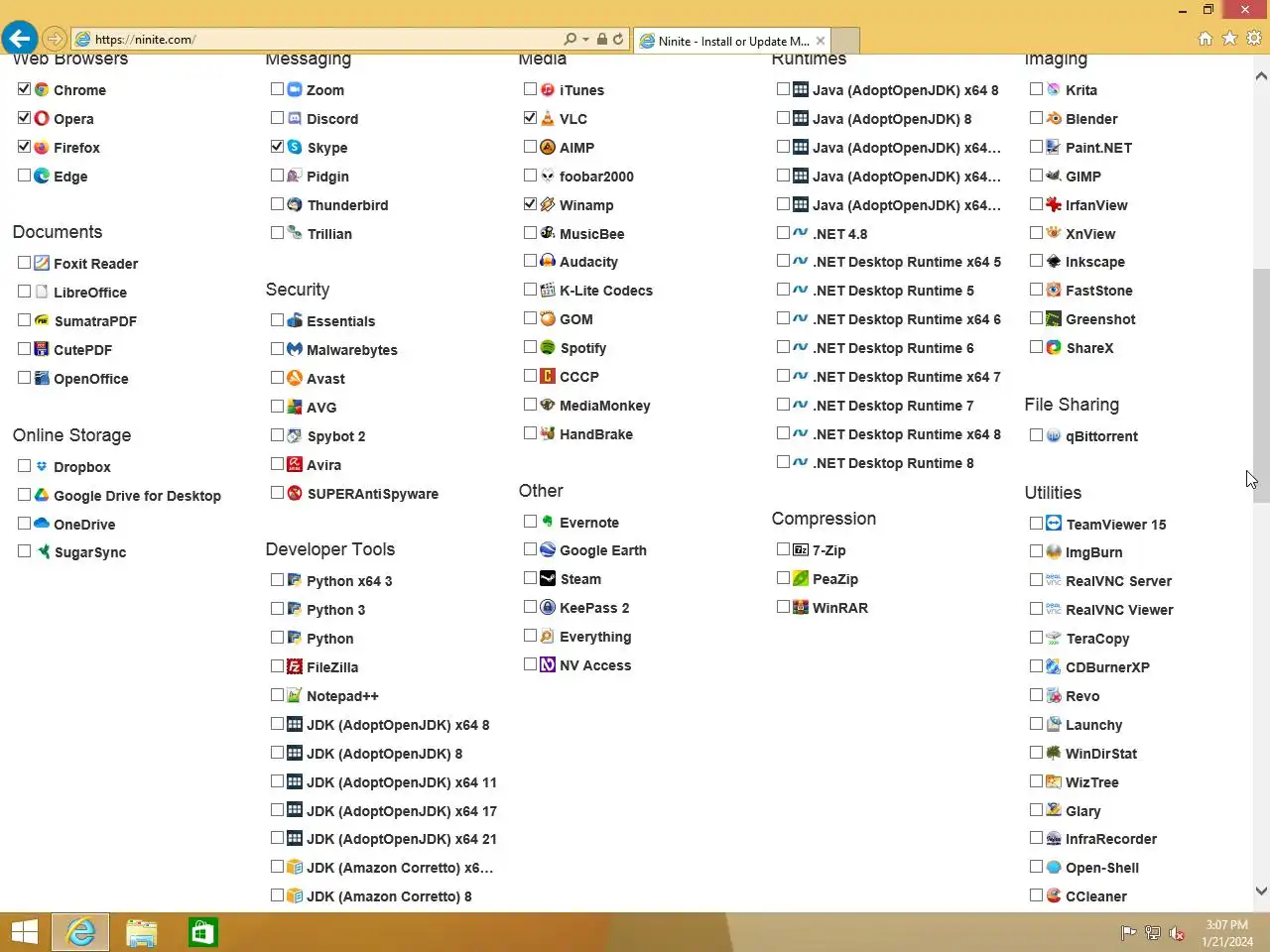Check the WizTree checkbox
The height and width of the screenshot is (952, 1270).
[x=1036, y=781]
